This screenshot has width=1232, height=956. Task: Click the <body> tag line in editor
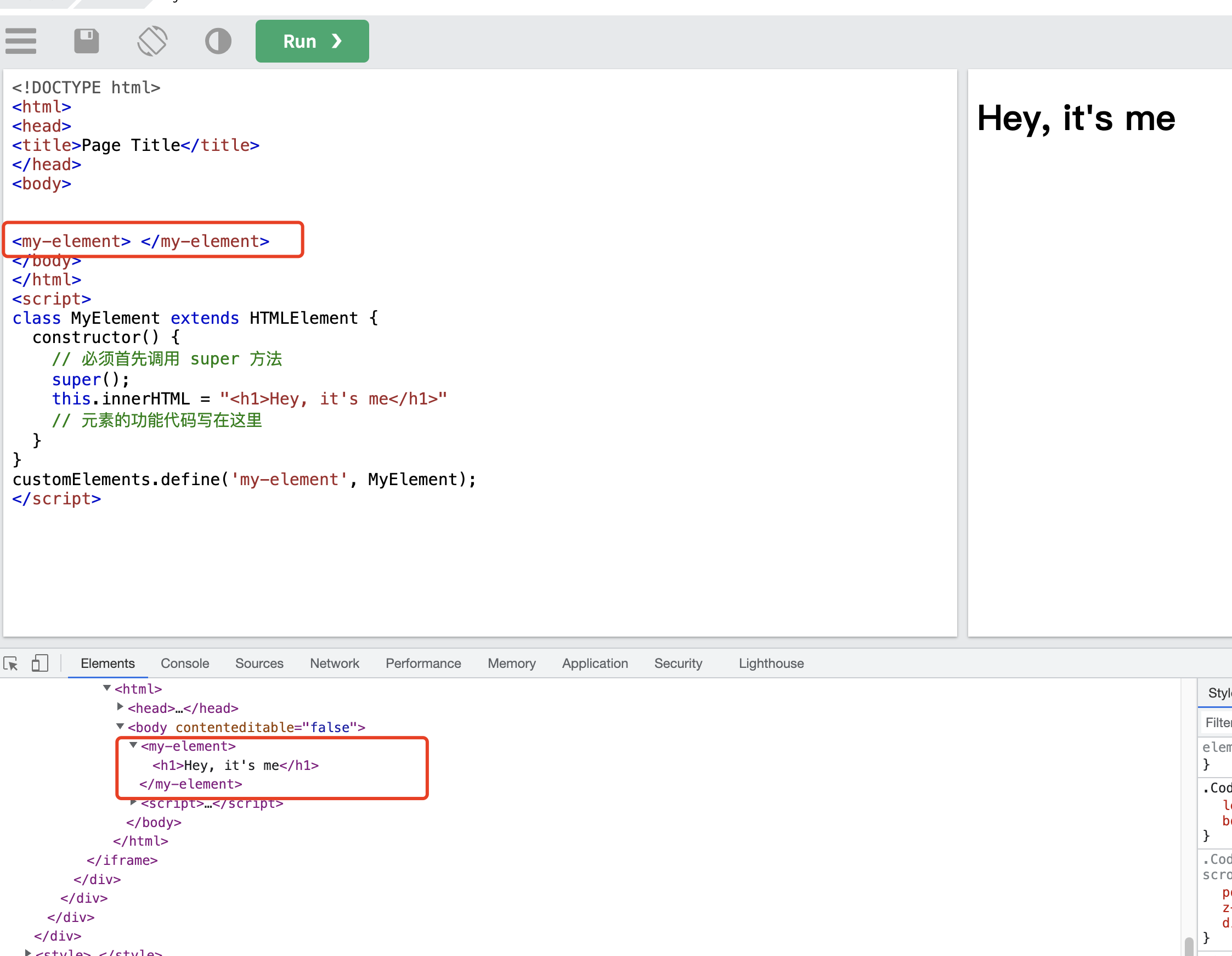point(42,183)
